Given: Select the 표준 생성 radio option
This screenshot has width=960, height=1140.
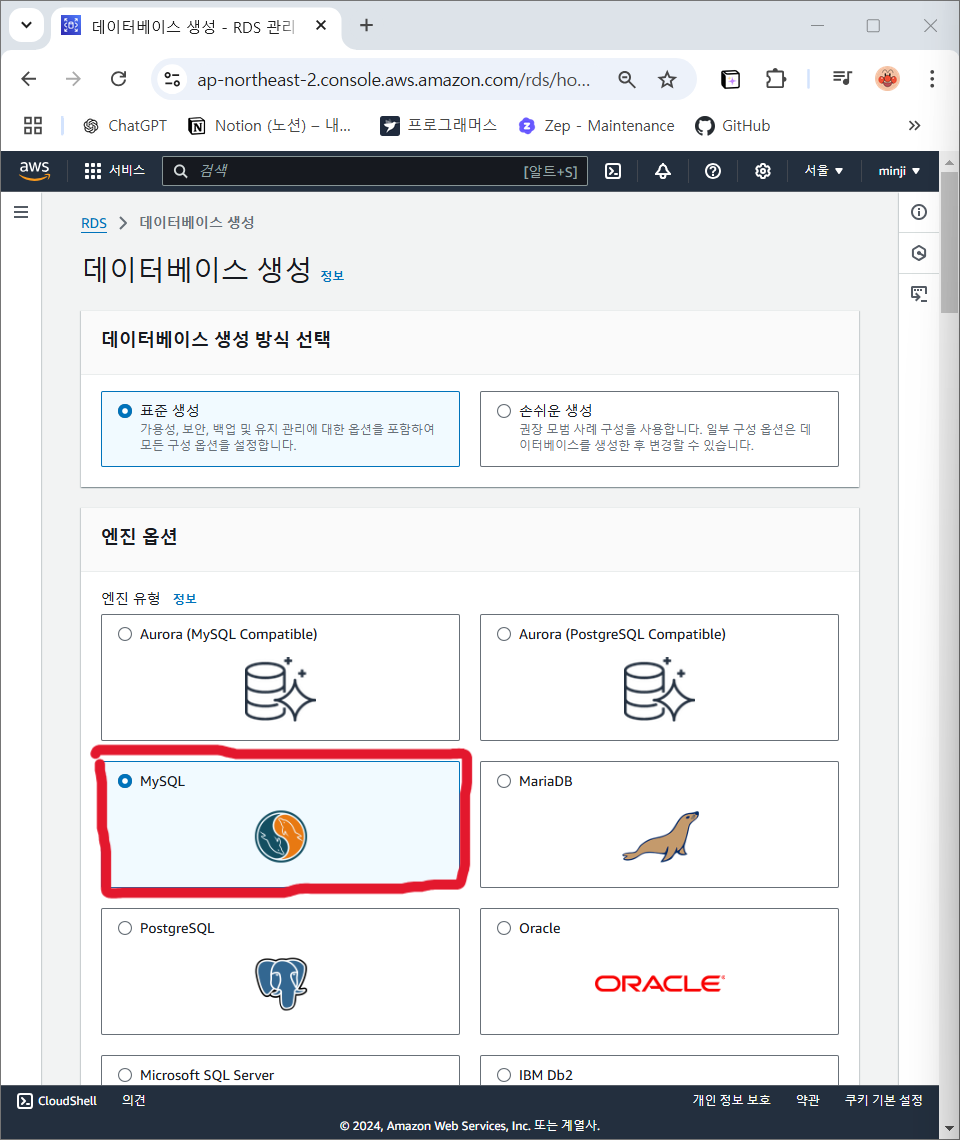Looking at the screenshot, I should [125, 411].
